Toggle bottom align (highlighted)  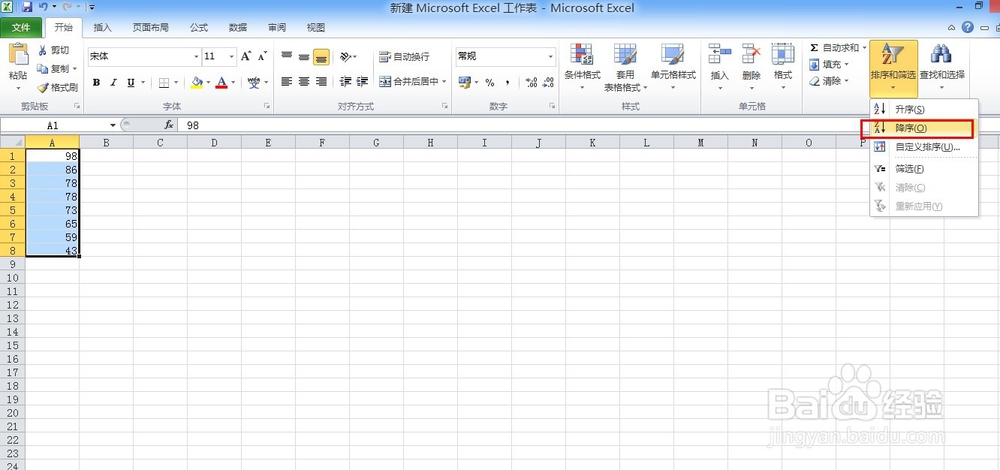point(321,57)
